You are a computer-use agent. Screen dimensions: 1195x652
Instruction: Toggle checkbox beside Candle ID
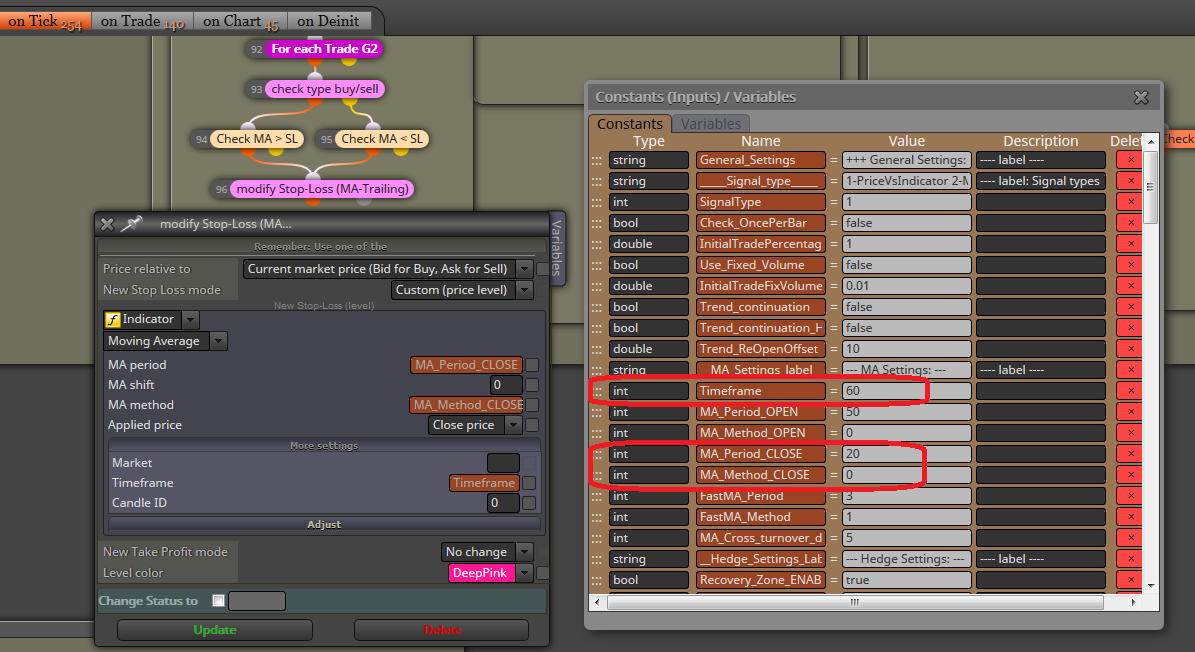click(529, 503)
